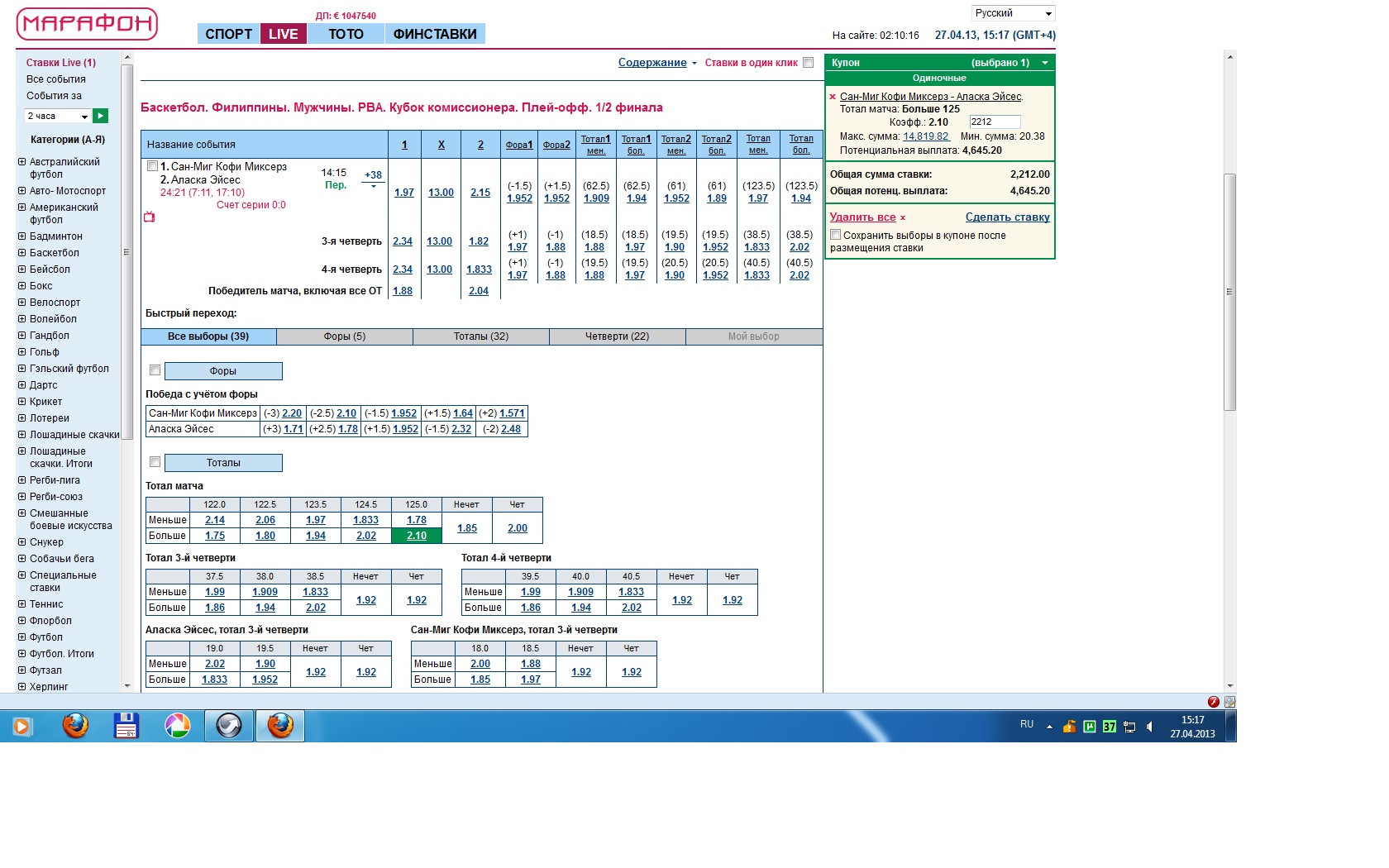This screenshot has height=868, width=1389.
Task: Switch to the Форы (5) tab
Action: [345, 336]
